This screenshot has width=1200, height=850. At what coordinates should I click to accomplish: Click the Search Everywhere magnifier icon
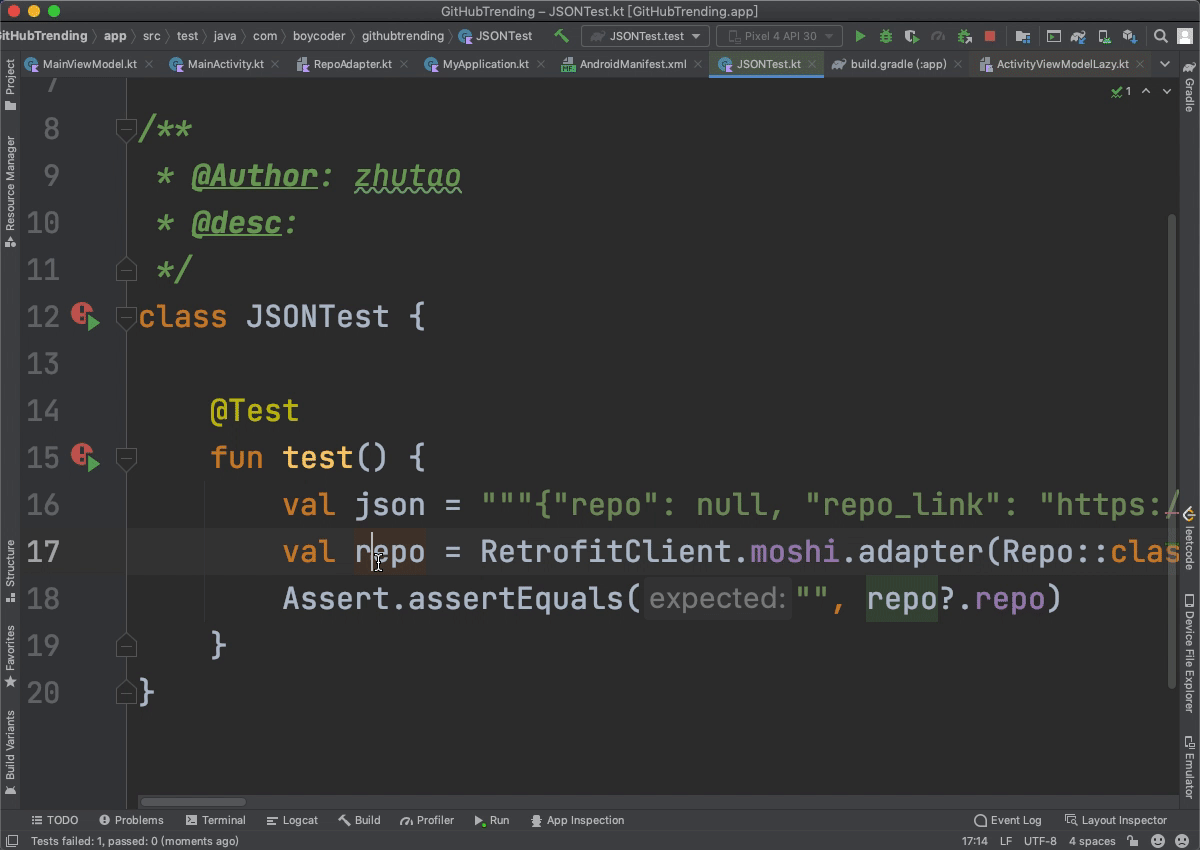pyautogui.click(x=1161, y=36)
